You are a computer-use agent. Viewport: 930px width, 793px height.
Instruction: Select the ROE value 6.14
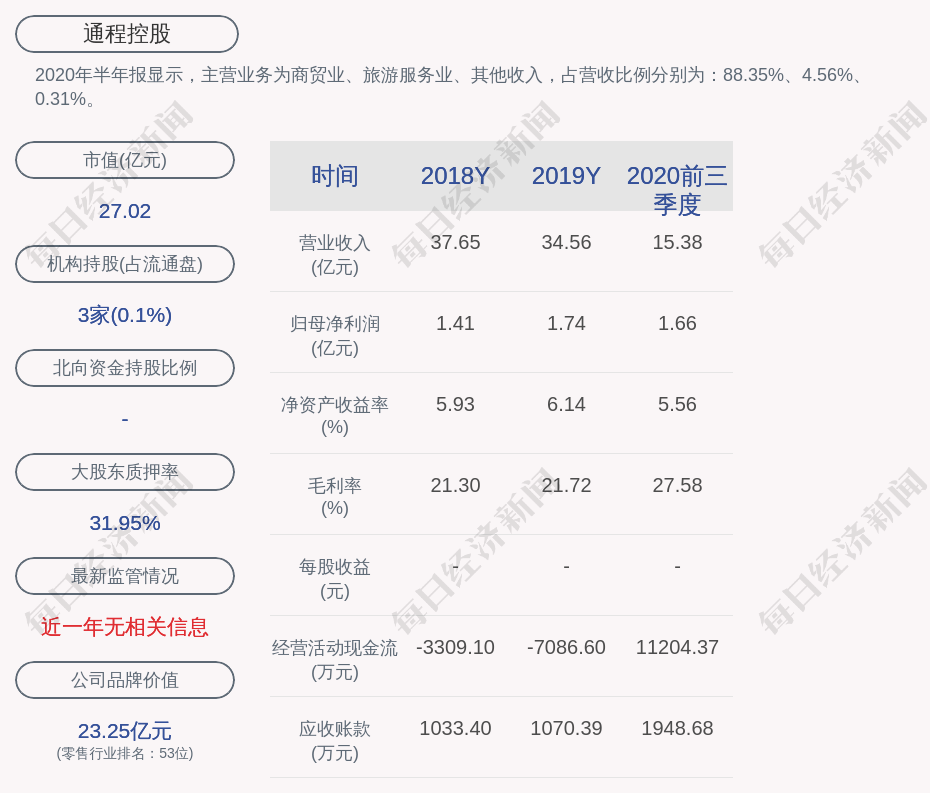(566, 405)
